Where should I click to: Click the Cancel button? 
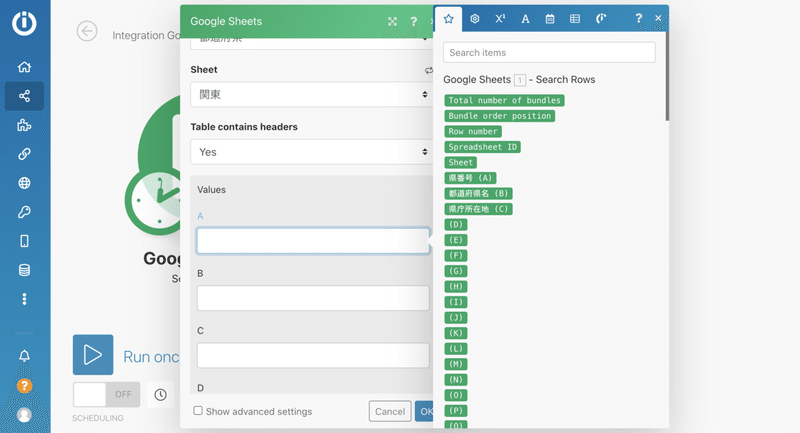[x=389, y=411]
